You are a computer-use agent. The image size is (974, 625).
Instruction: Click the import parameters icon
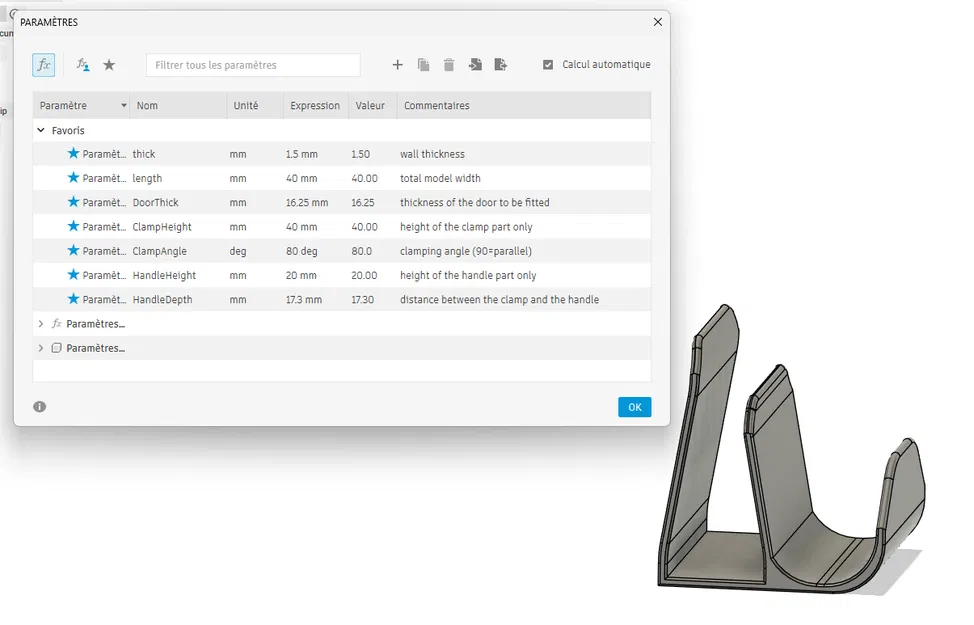tap(475, 65)
